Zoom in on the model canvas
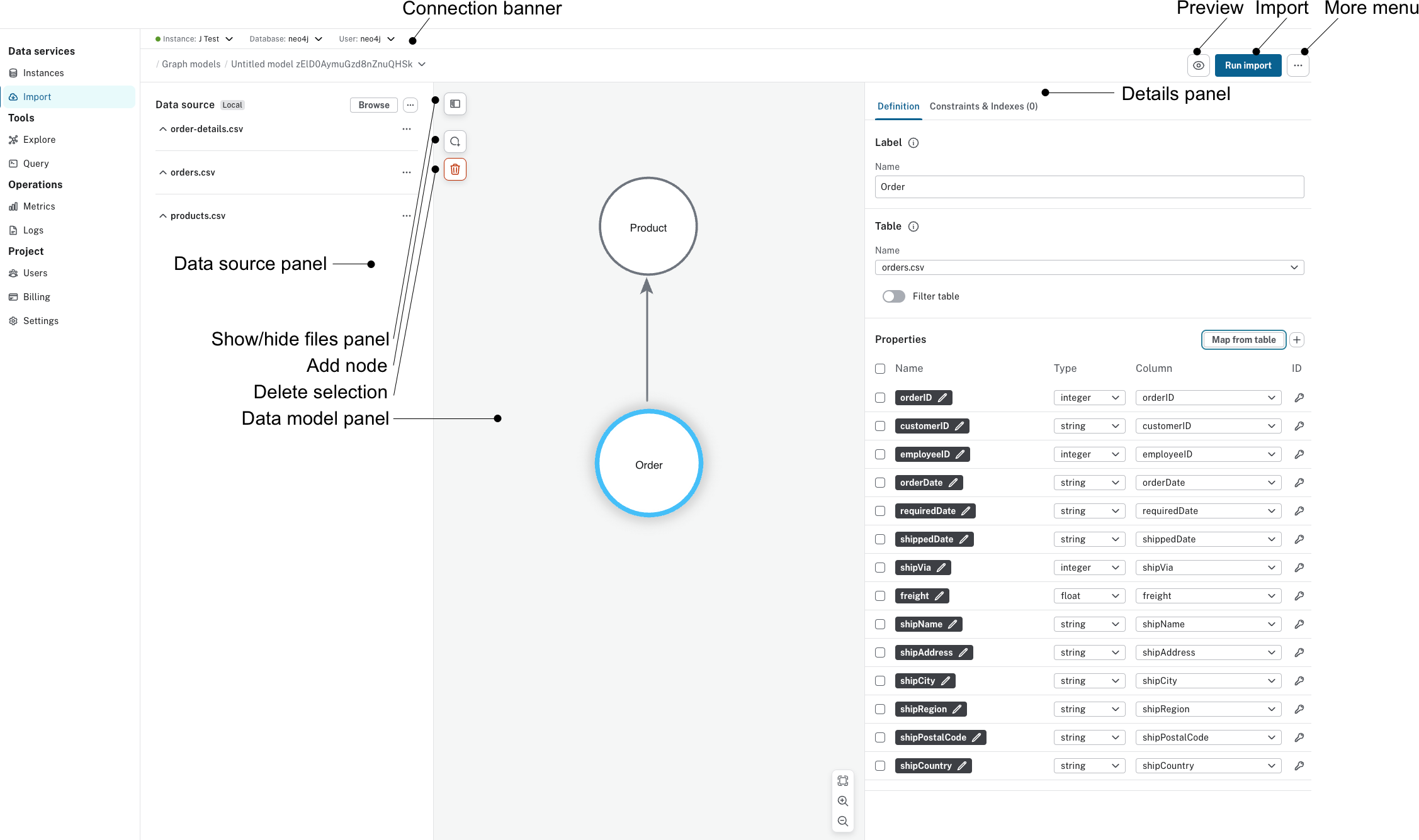 coord(842,801)
